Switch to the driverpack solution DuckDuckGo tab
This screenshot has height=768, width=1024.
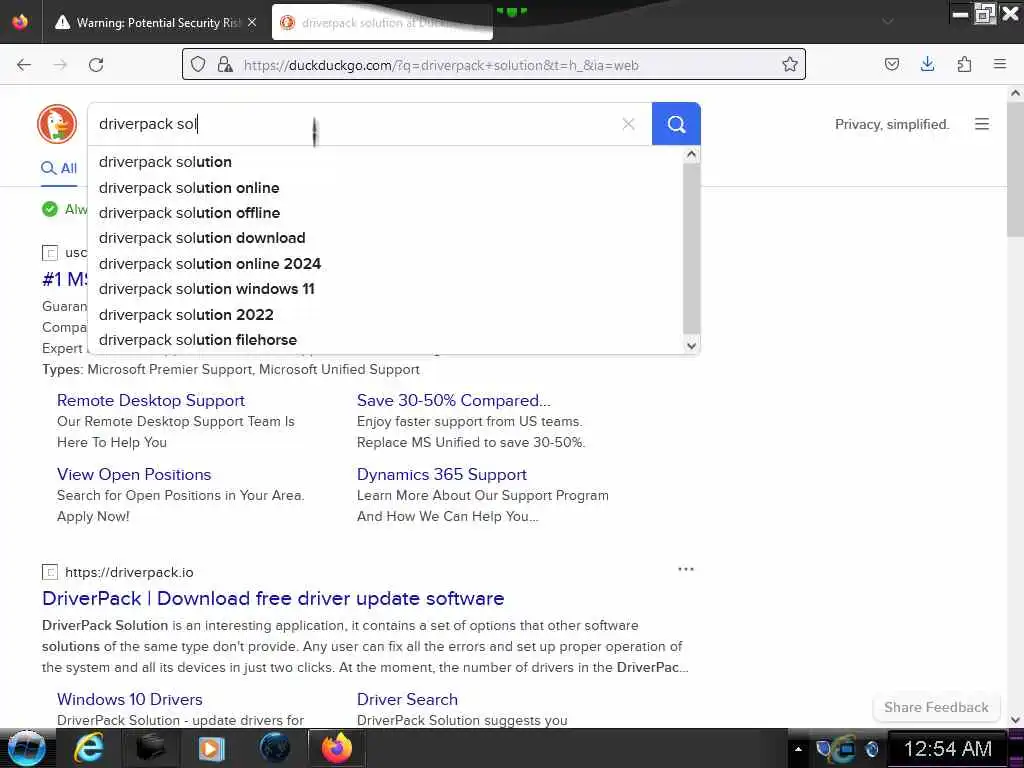pyautogui.click(x=382, y=22)
